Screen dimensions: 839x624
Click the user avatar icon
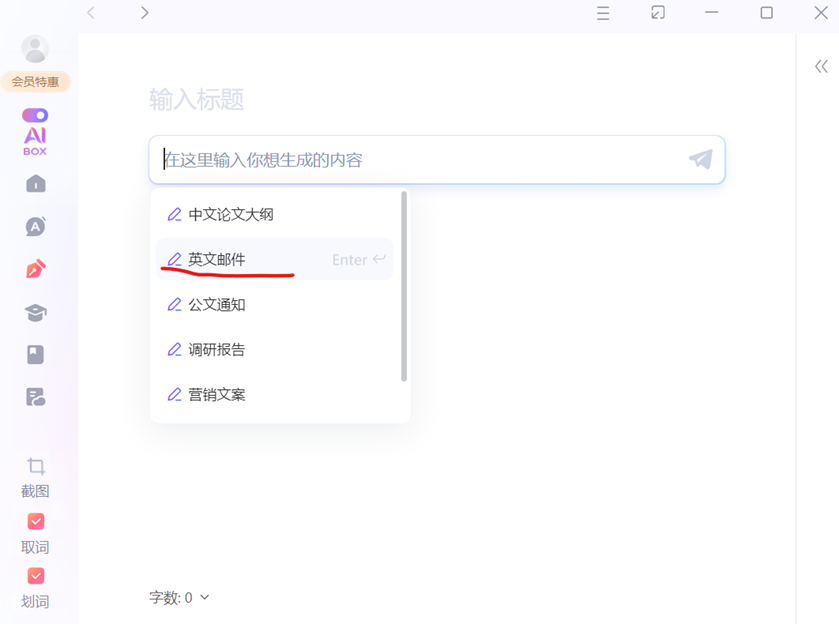tap(35, 49)
